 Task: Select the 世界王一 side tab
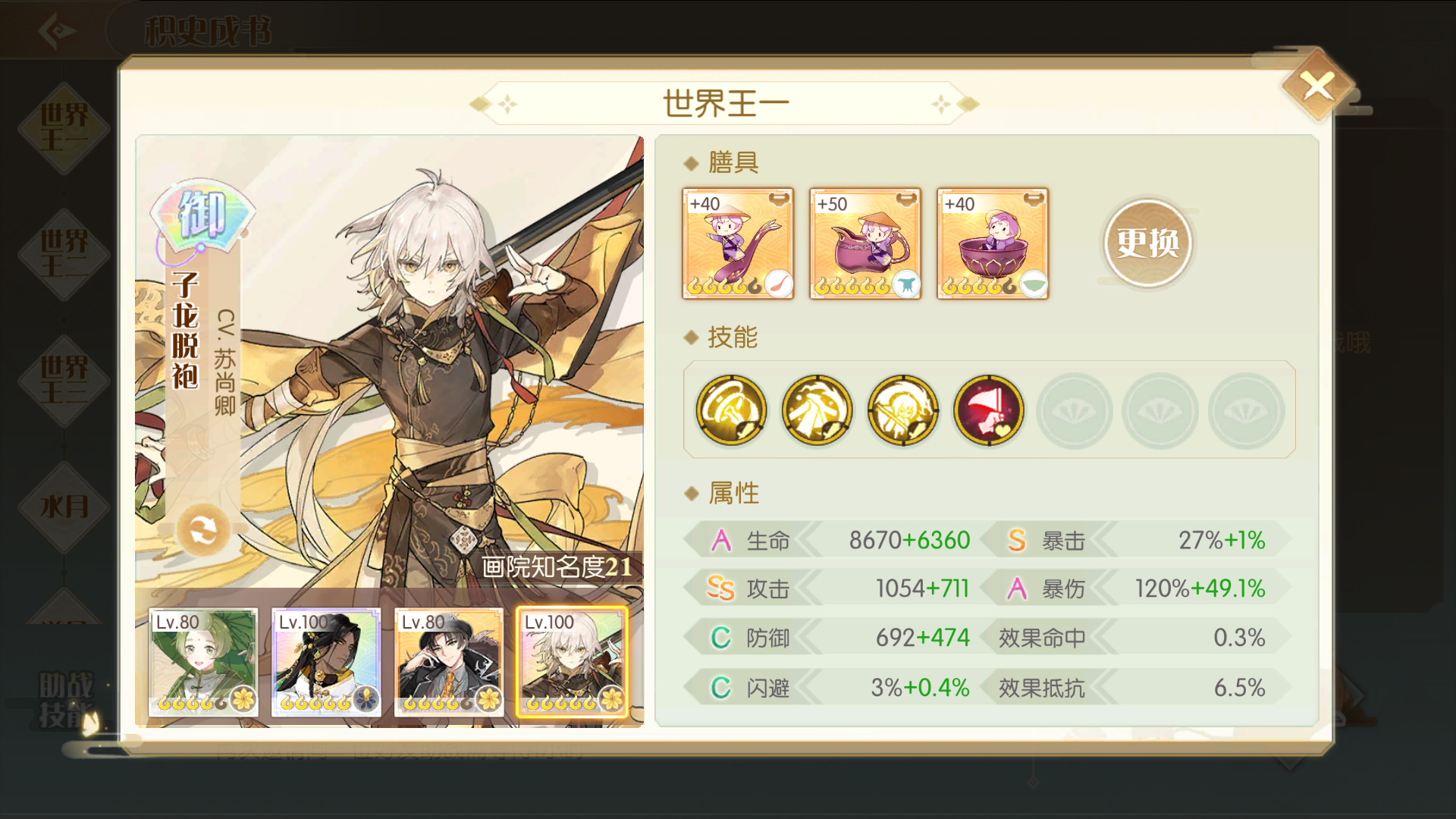tap(64, 128)
